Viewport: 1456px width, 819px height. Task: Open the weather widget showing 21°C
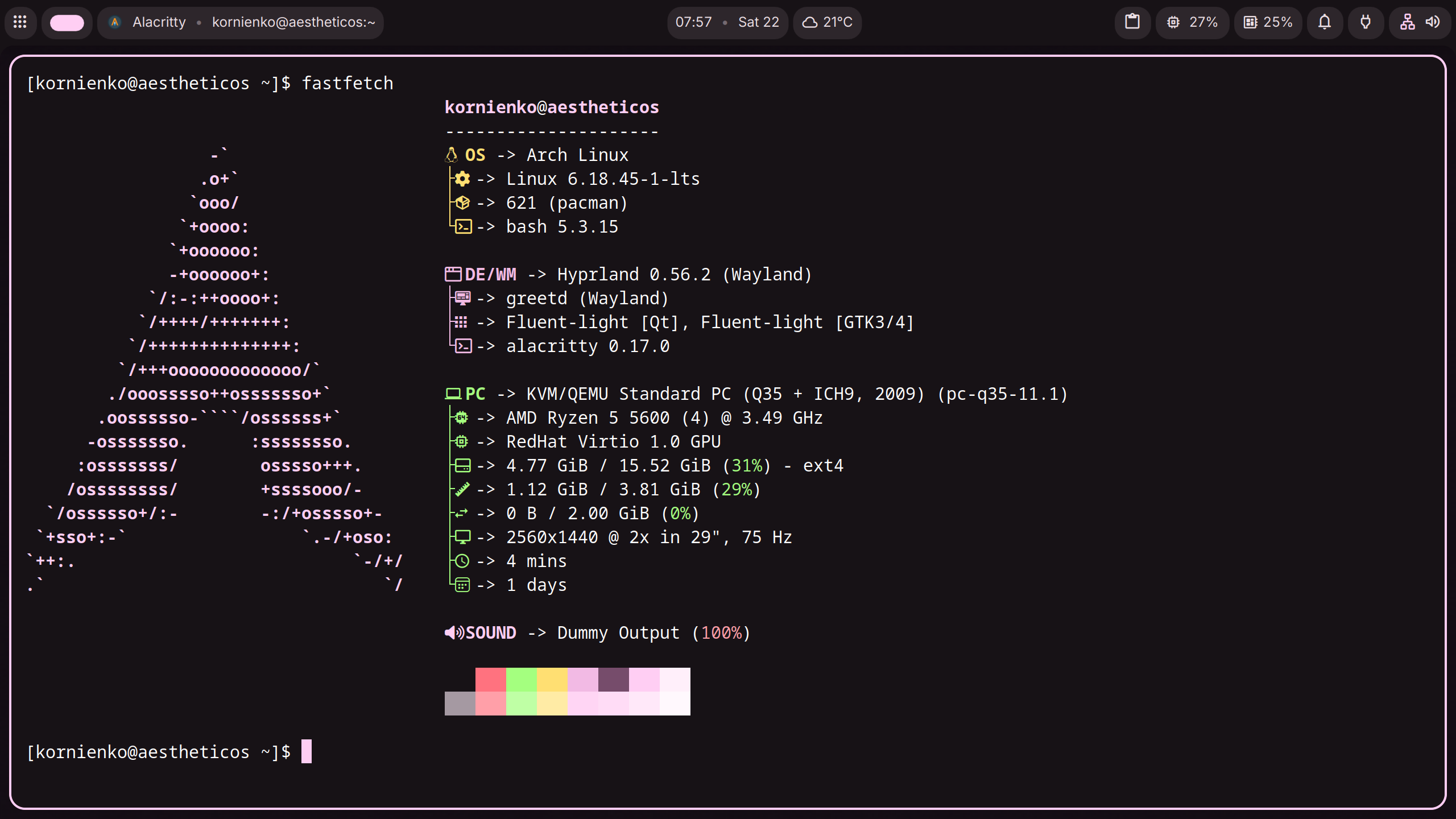(827, 22)
